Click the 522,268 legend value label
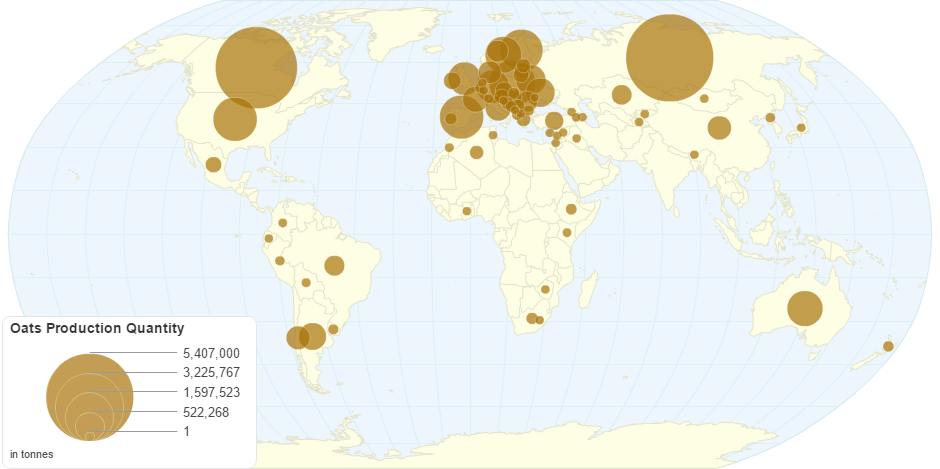The image size is (940, 469). pyautogui.click(x=206, y=411)
